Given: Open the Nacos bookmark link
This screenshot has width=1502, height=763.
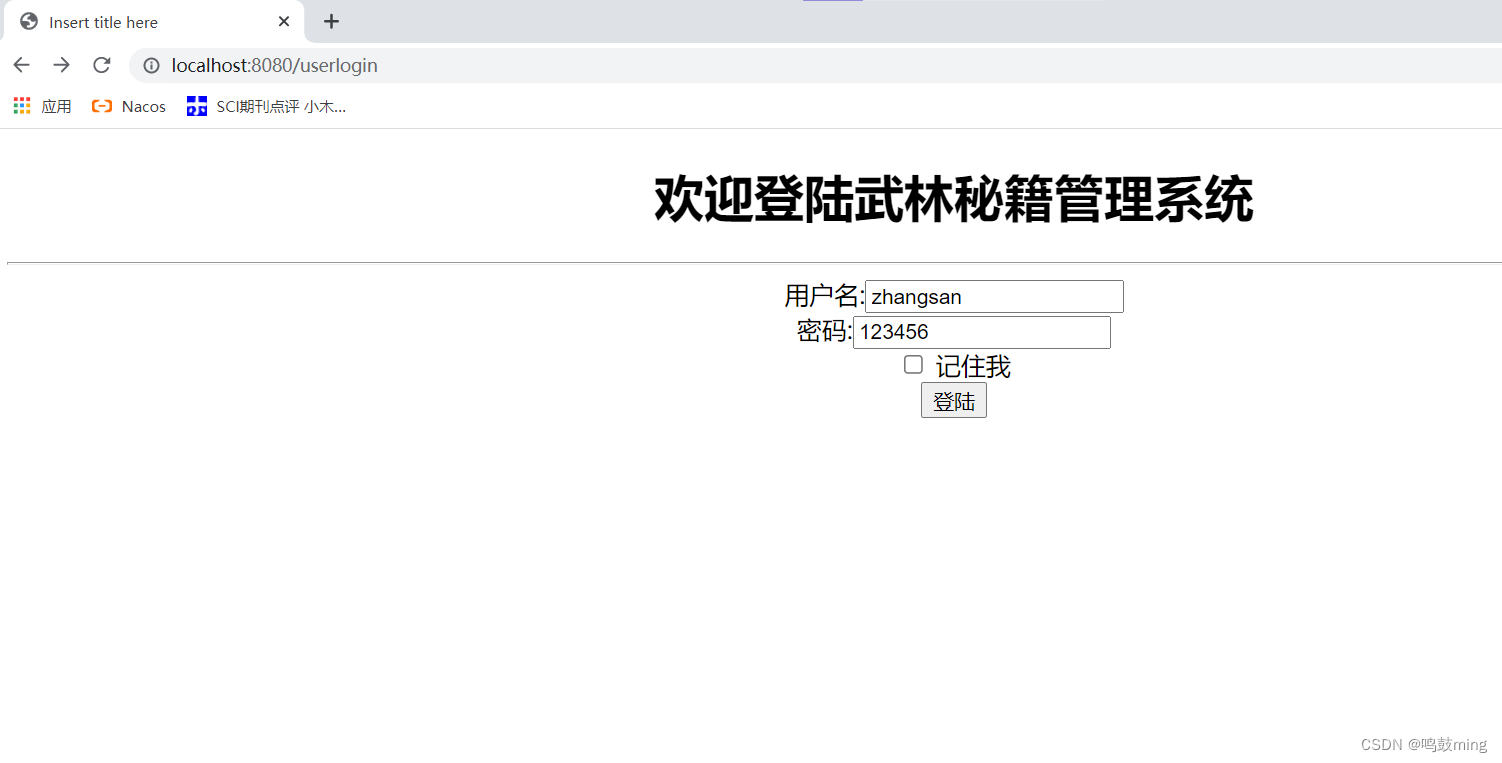Looking at the screenshot, I should (128, 105).
